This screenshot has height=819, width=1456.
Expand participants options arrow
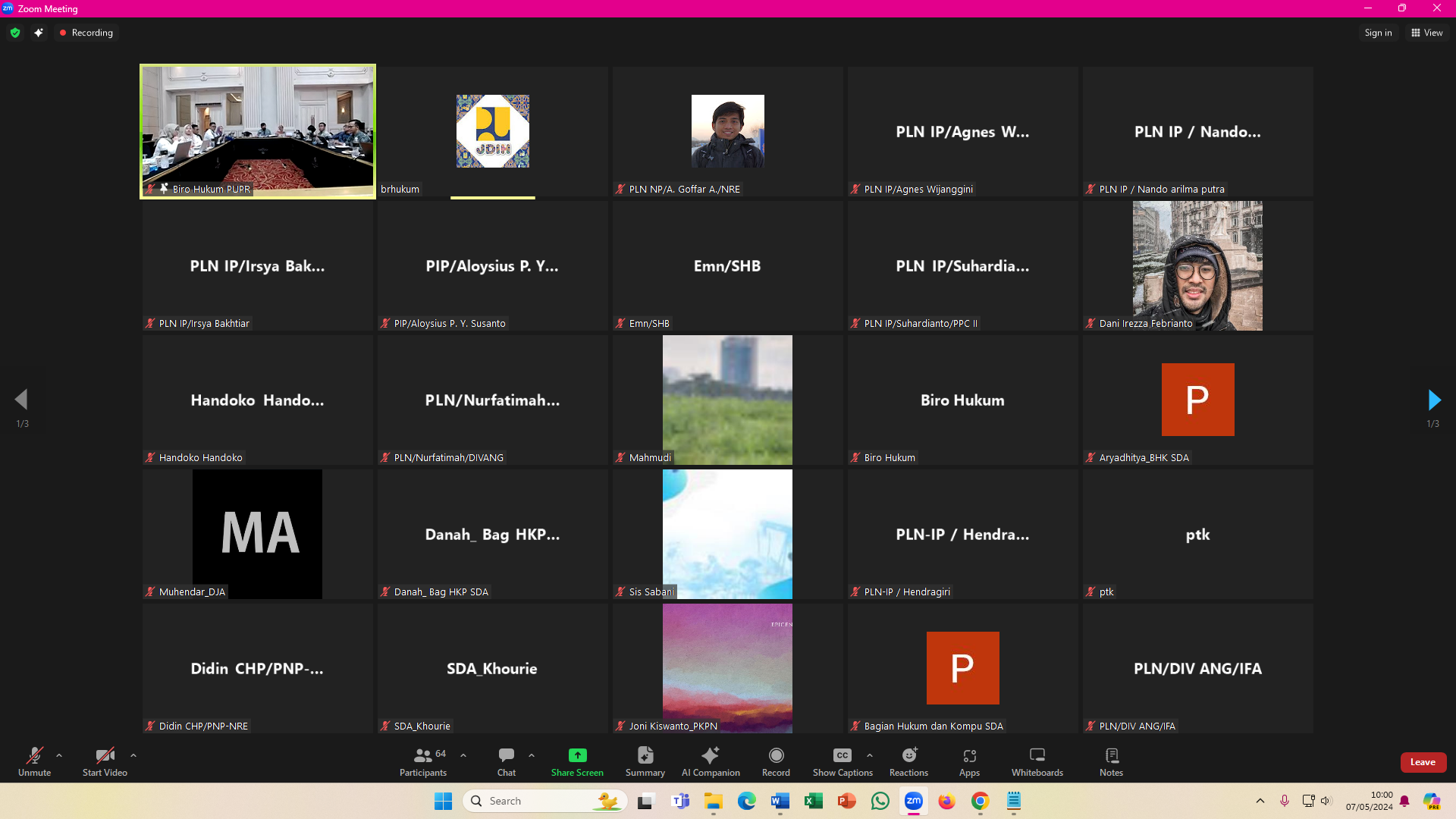coord(463,755)
